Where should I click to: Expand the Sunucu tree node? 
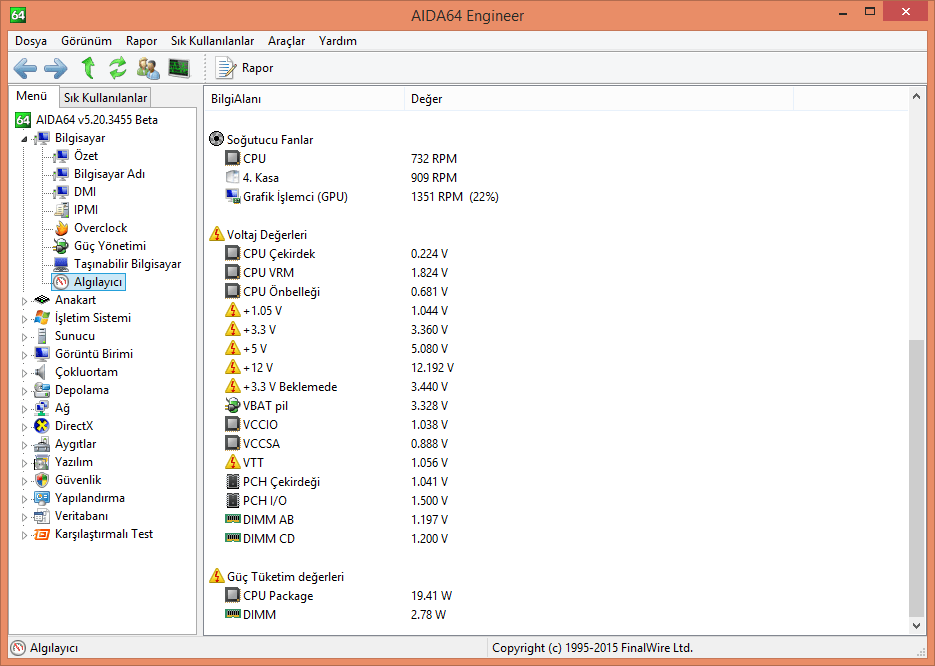(x=24, y=337)
